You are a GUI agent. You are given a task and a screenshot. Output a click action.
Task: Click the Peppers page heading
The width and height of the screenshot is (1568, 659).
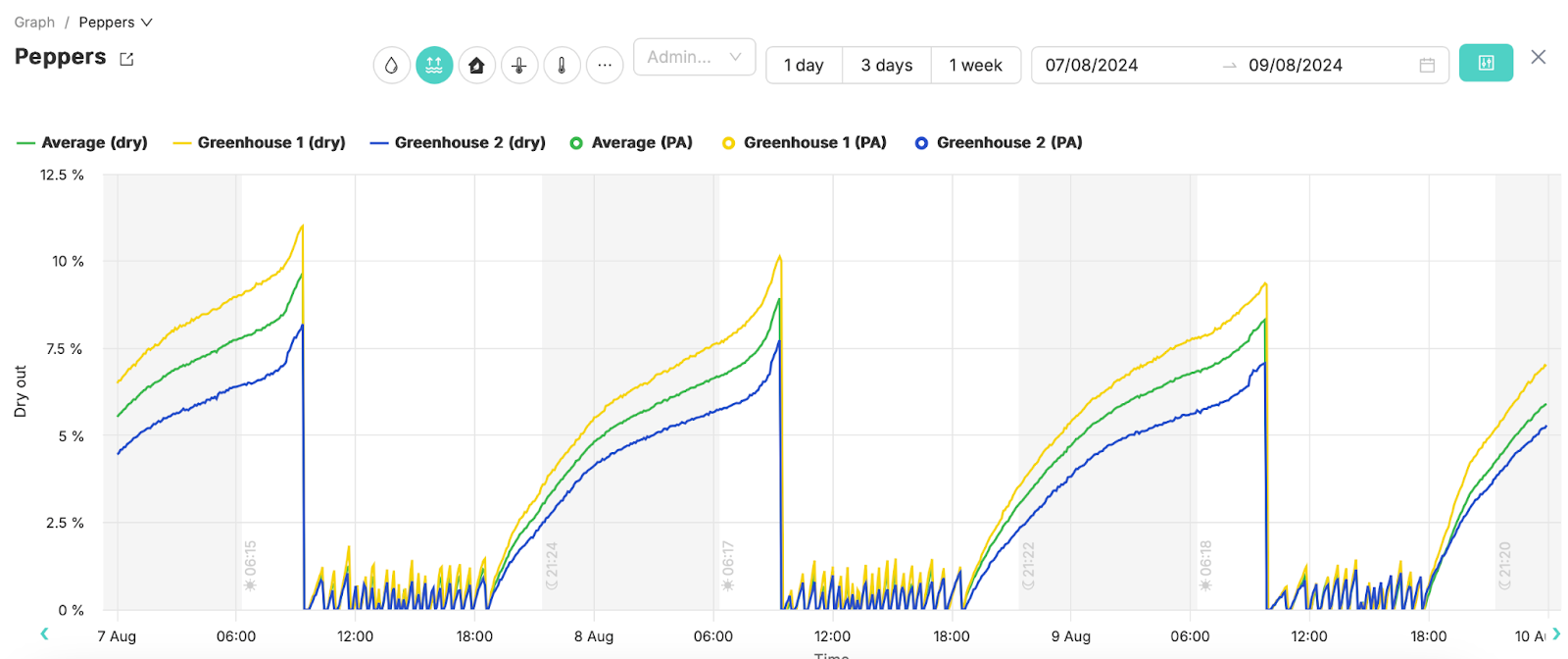click(60, 57)
